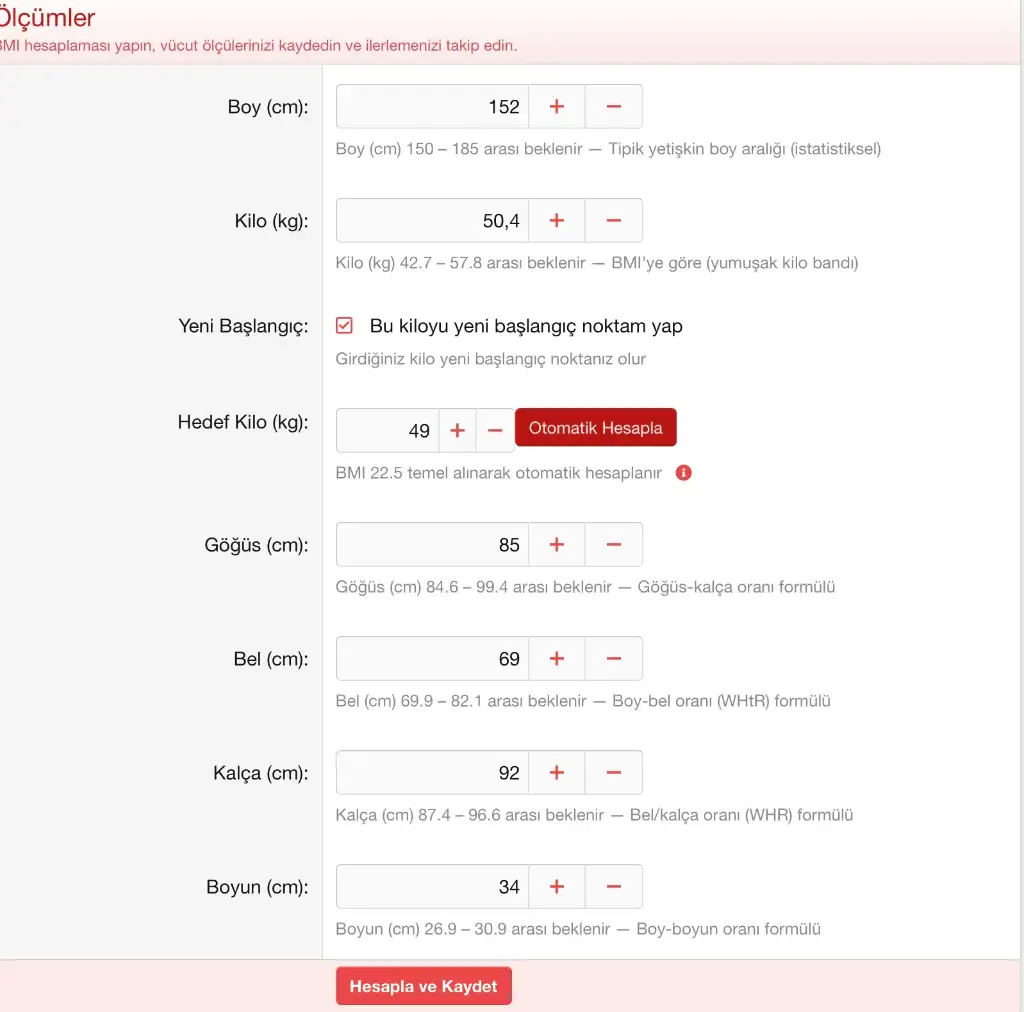Decrease Hedef Kilo with minus icon
The height and width of the screenshot is (1012, 1024).
click(x=494, y=430)
